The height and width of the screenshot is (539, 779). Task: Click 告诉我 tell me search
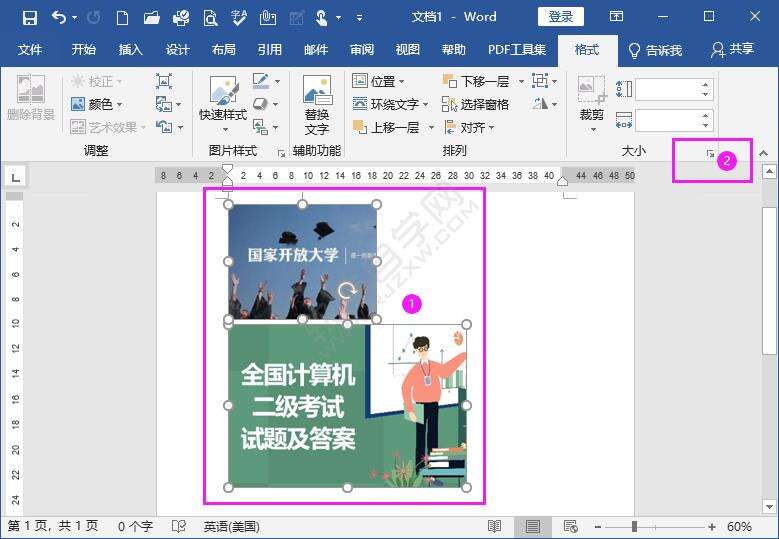coord(655,50)
